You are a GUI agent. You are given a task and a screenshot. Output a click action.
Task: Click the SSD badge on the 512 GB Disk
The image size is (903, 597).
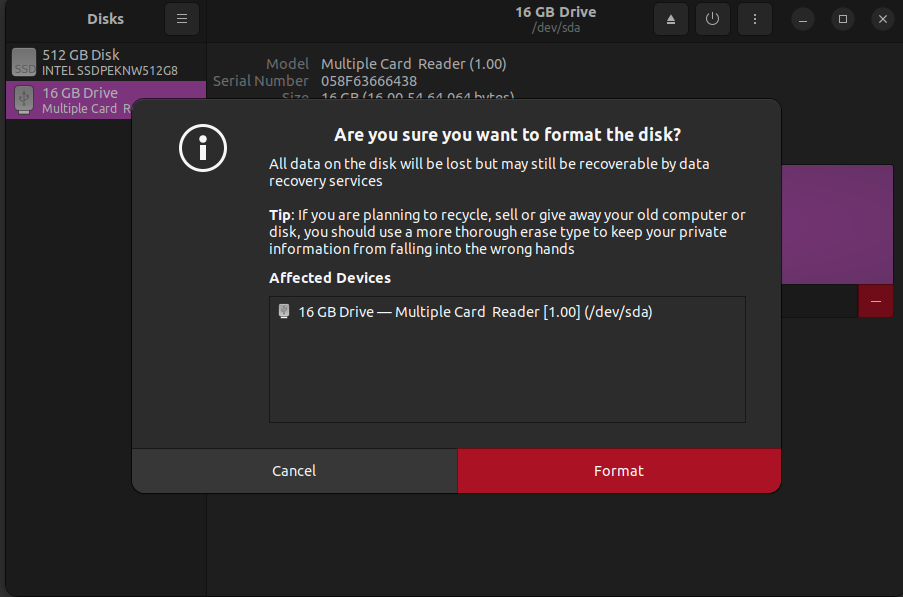pyautogui.click(x=22, y=62)
